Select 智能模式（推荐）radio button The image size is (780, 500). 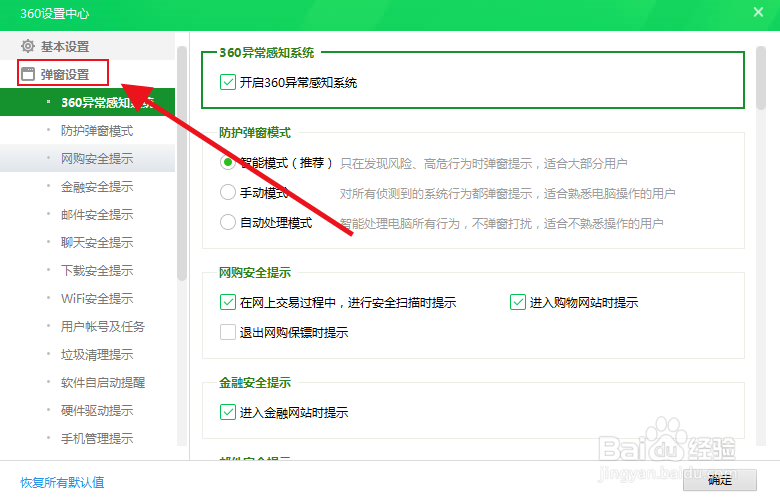coord(227,163)
